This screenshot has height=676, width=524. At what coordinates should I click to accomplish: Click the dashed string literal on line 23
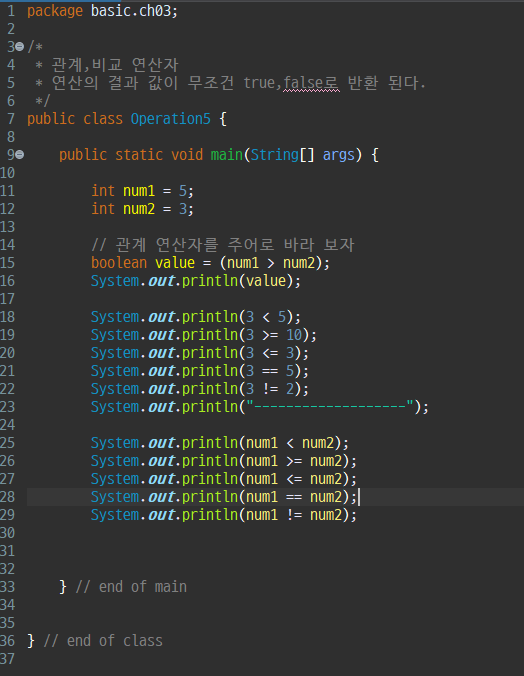coord(330,407)
